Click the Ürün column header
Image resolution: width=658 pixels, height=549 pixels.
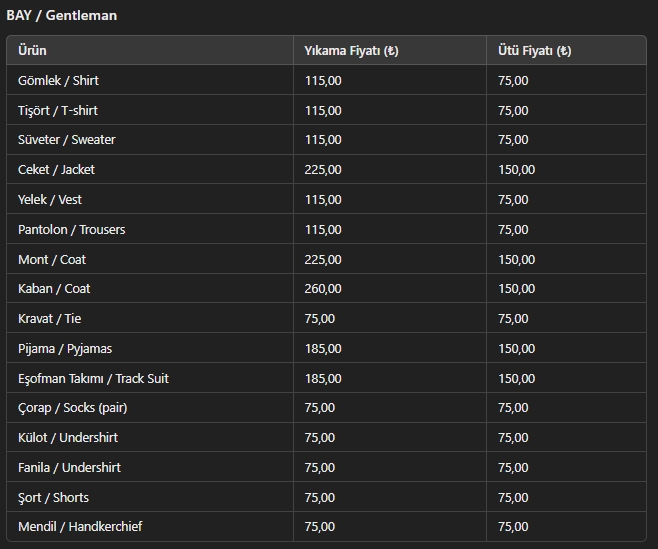[x=33, y=51]
